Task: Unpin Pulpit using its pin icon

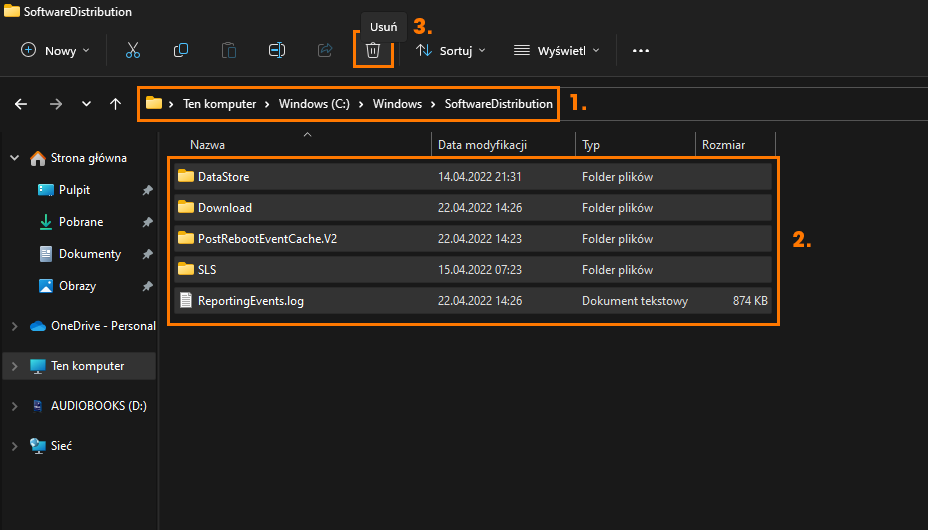Action: pos(147,190)
